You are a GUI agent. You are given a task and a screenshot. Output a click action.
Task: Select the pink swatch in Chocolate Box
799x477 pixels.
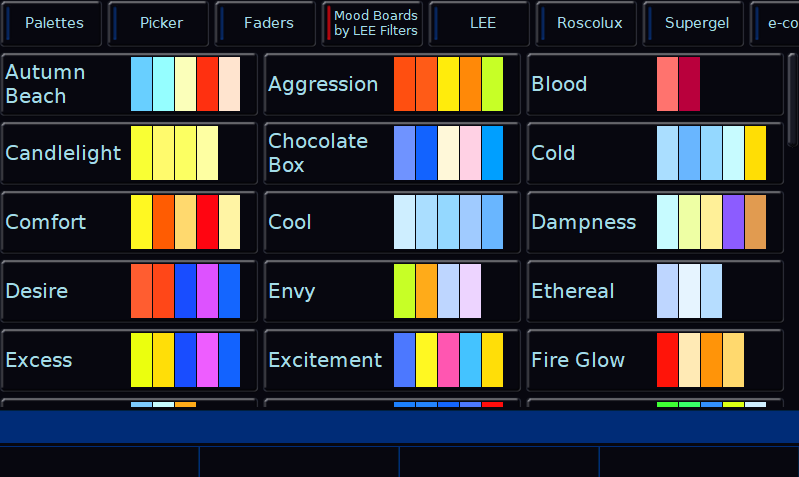470,153
